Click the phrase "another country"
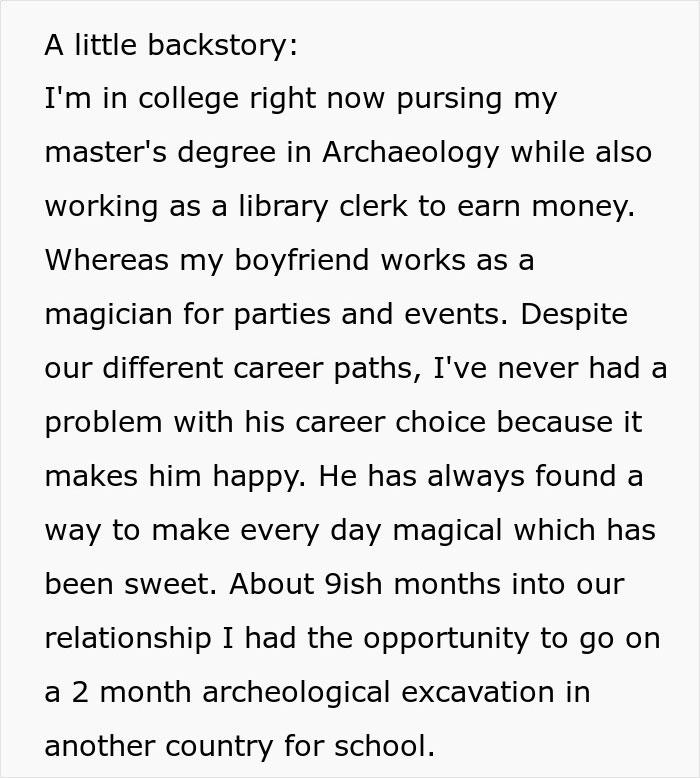Screen dimensions: 700x778 (x=159, y=746)
